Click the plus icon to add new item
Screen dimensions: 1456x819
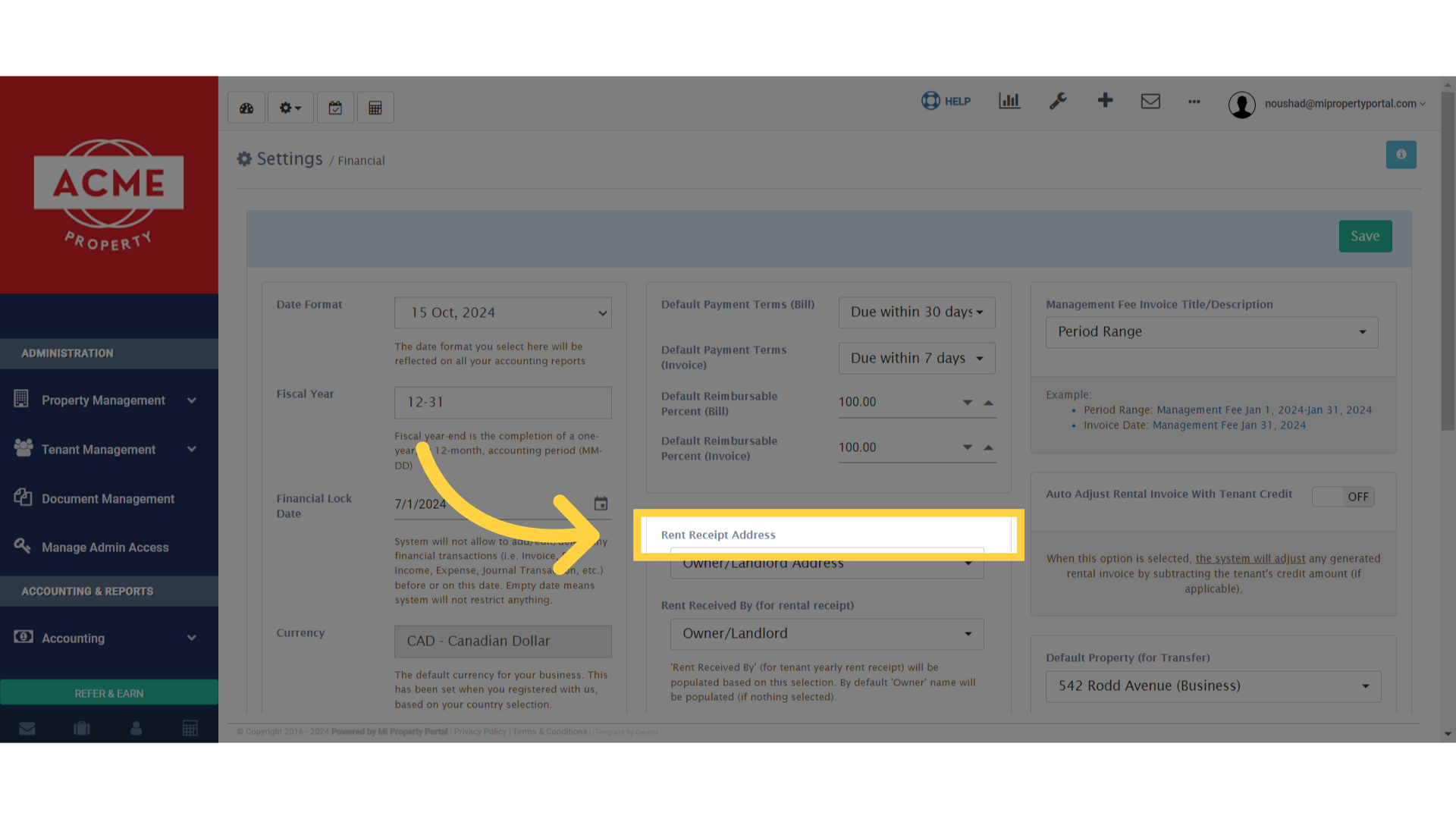click(1105, 99)
